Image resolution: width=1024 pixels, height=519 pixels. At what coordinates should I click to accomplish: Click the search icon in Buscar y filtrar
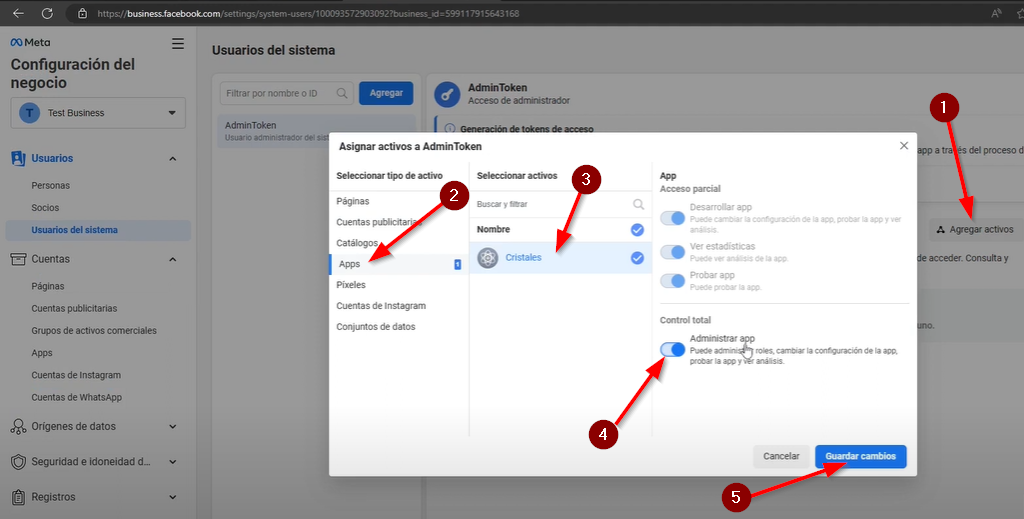[x=638, y=204]
